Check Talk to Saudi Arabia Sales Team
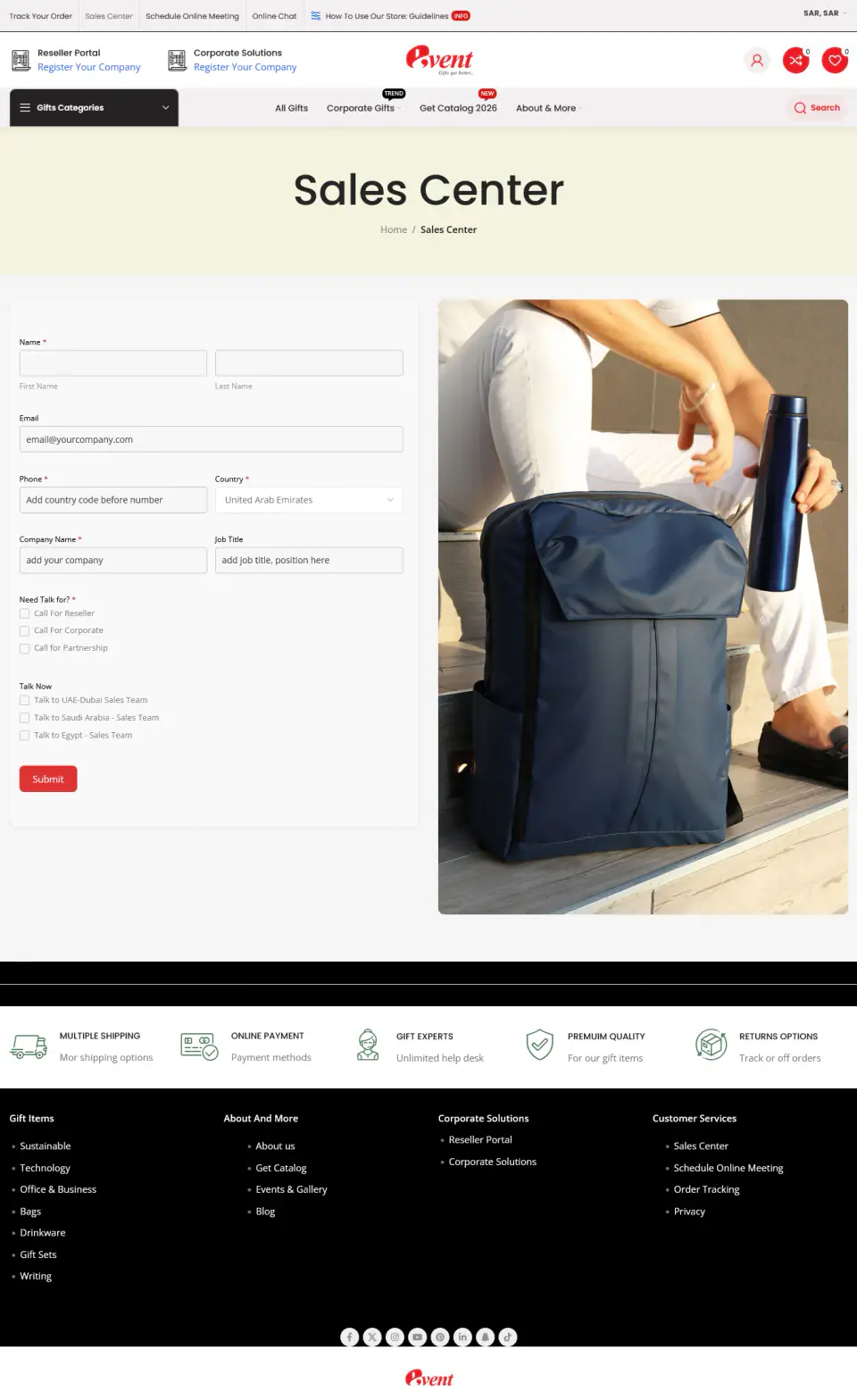The height and width of the screenshot is (1400, 857). 25,718
